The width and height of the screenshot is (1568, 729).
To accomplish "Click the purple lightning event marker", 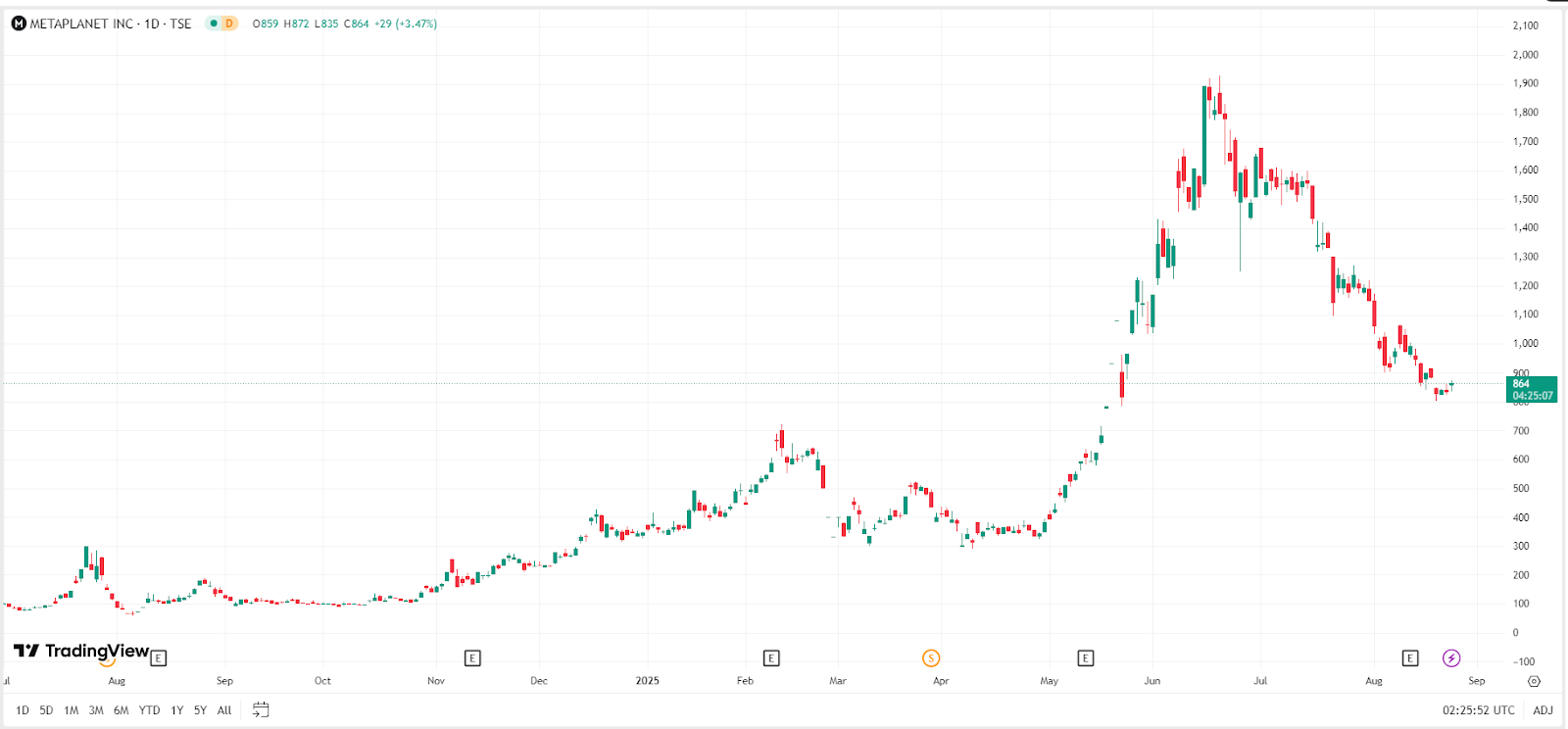I will (x=1451, y=658).
